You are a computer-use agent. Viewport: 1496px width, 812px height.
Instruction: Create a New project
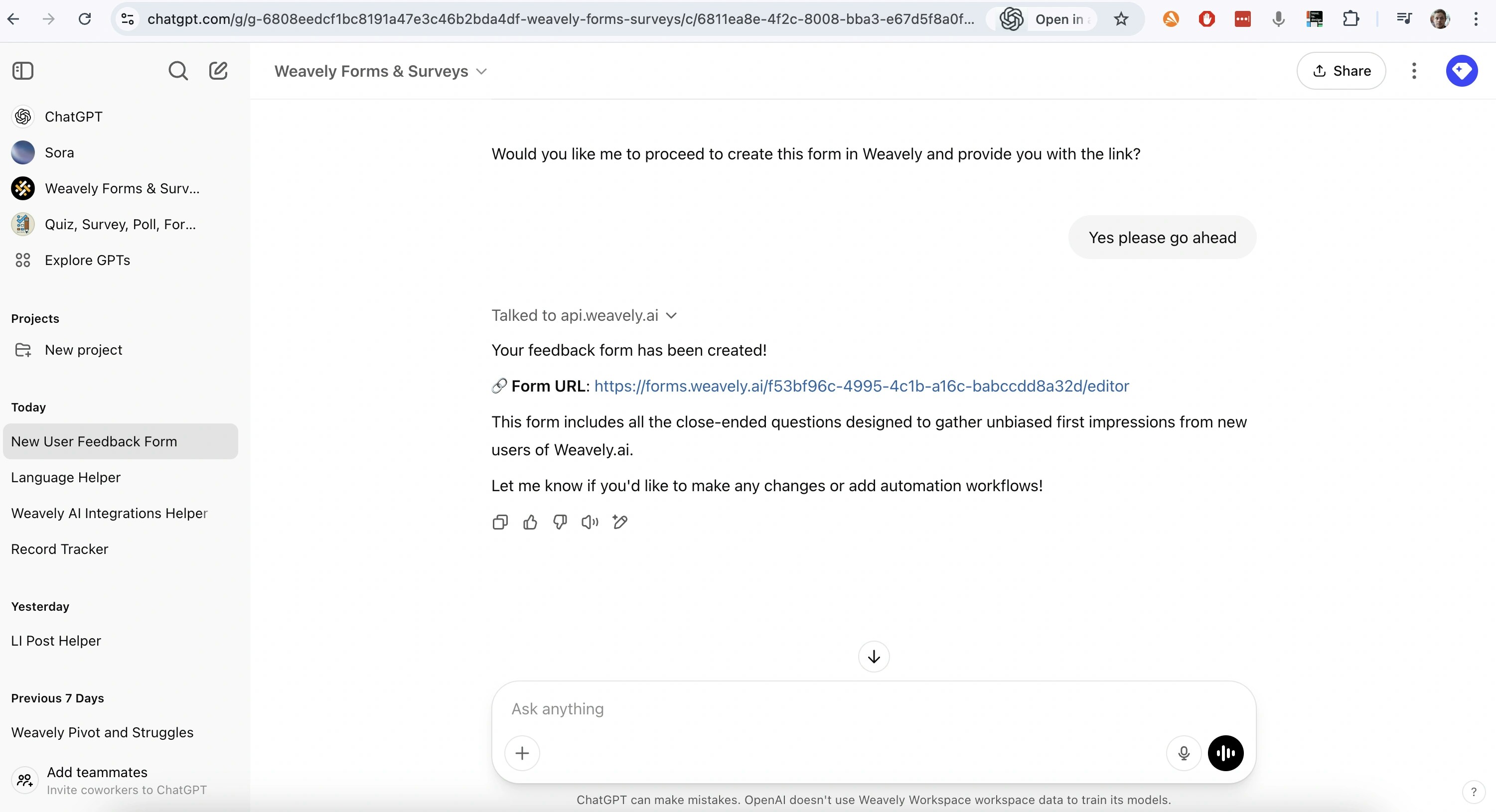pyautogui.click(x=83, y=349)
